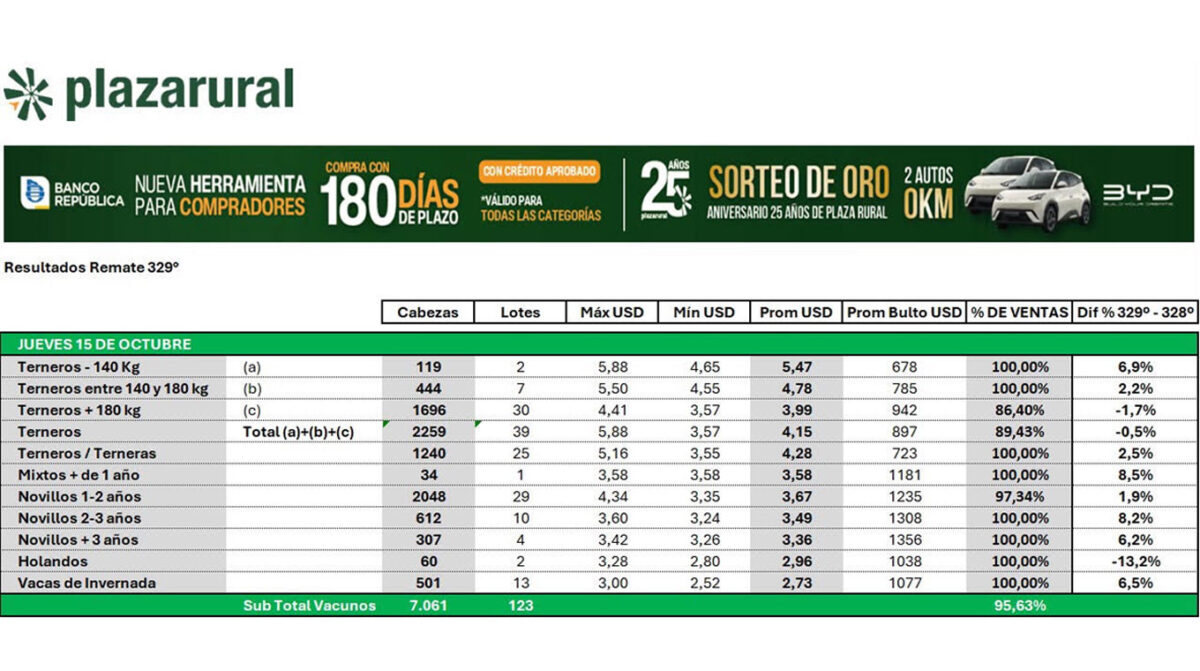Click the 'Mixtos + de 1 año' label
The height and width of the screenshot is (671, 1200).
tap(80, 475)
